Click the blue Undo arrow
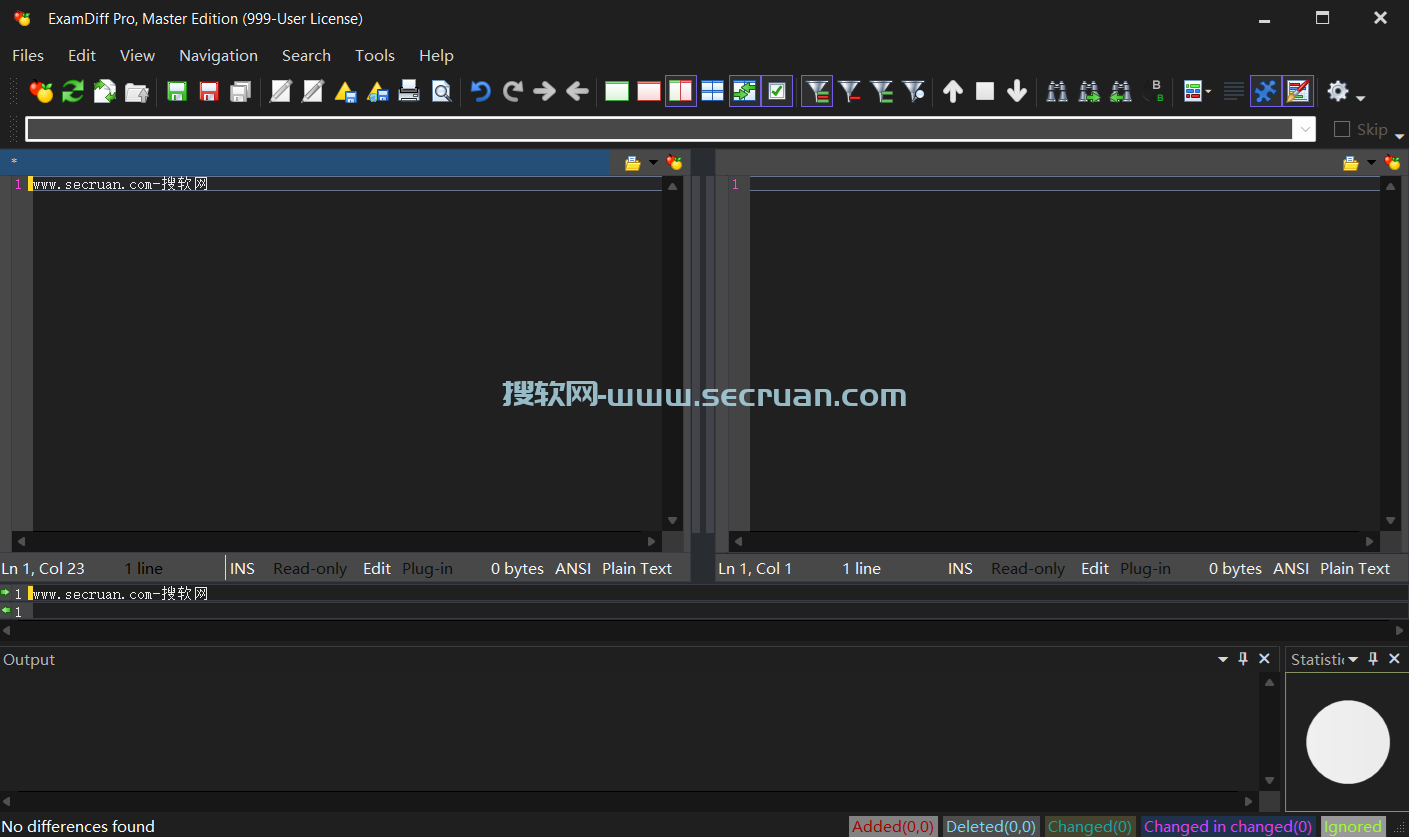Image resolution: width=1409 pixels, height=837 pixels. [481, 92]
